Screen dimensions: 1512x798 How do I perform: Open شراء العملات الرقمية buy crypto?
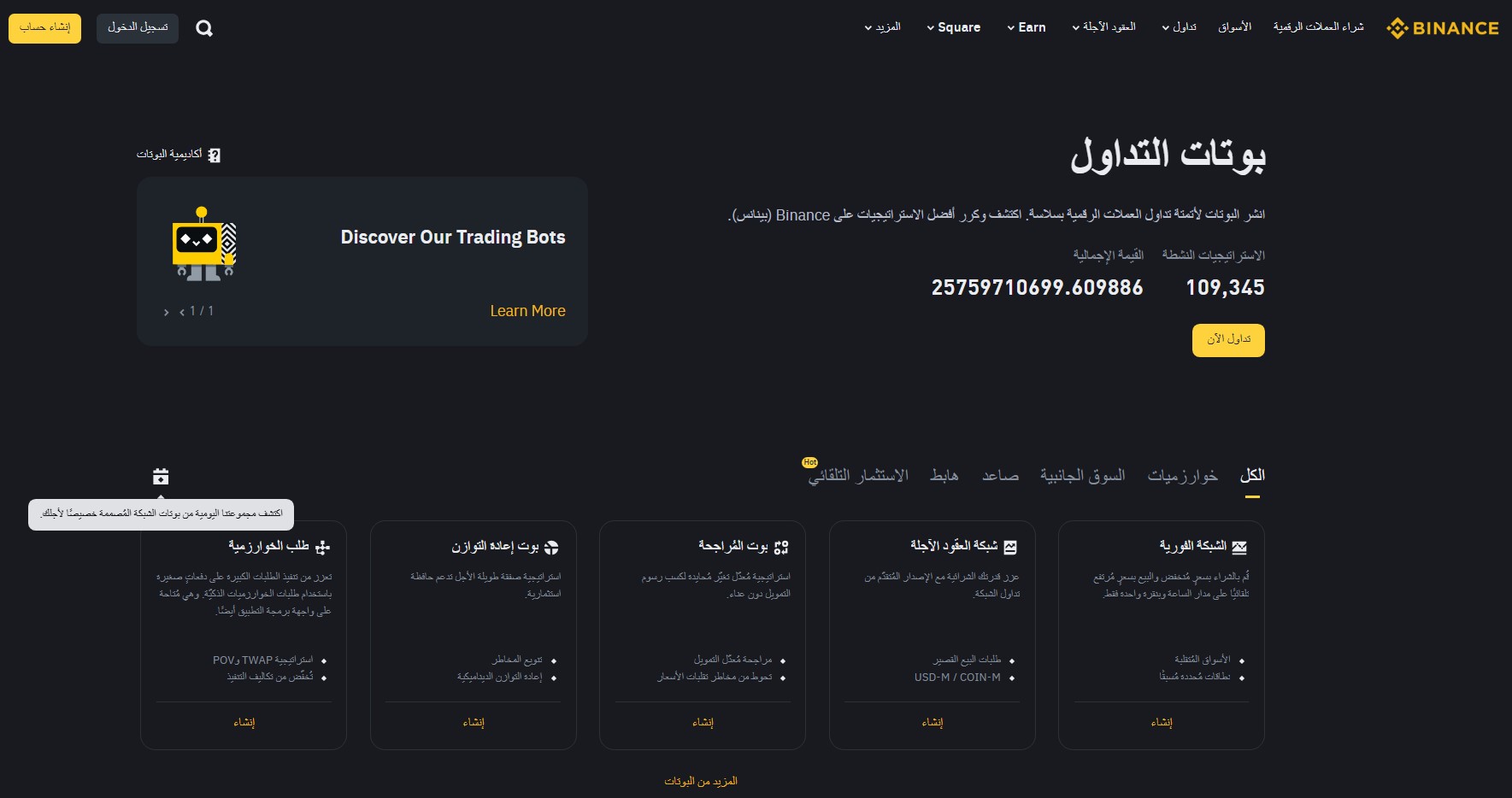pos(1319,27)
